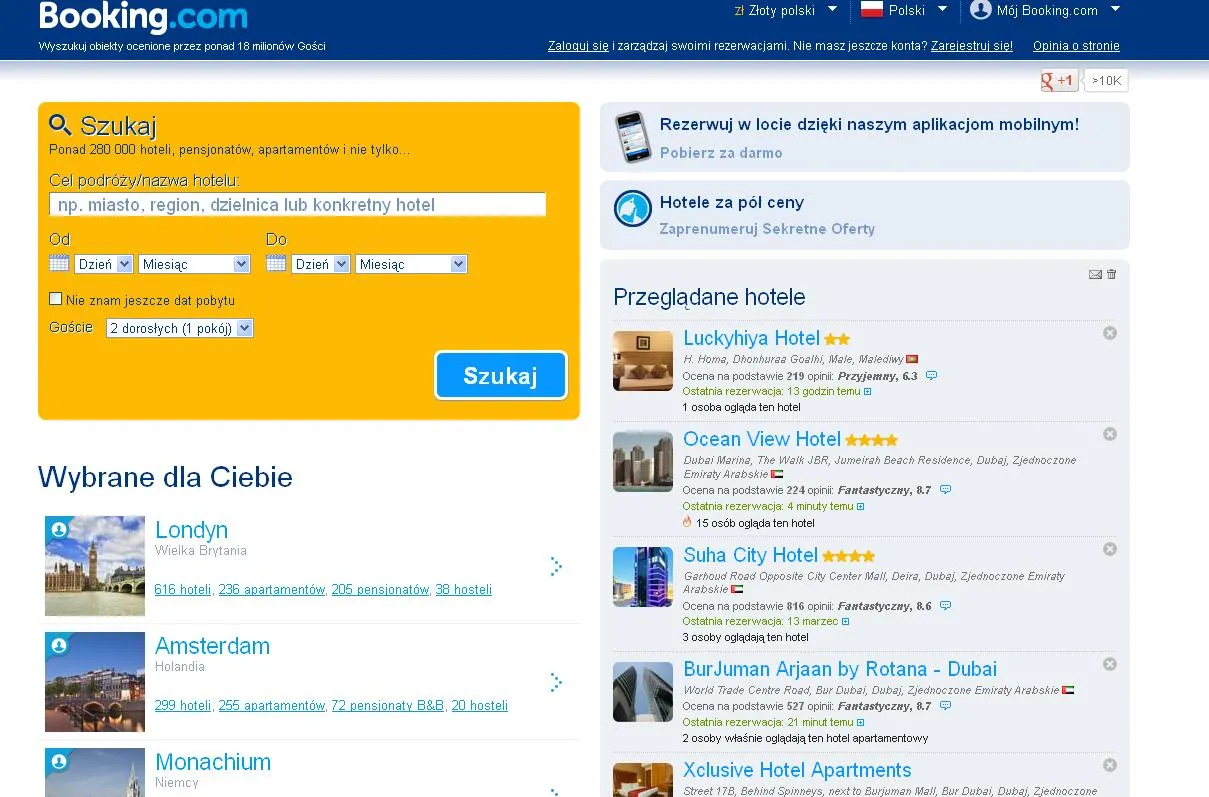
Task: Tick the 'Nie znam jeszcze dat pobytu' checkbox
Action: click(56, 299)
